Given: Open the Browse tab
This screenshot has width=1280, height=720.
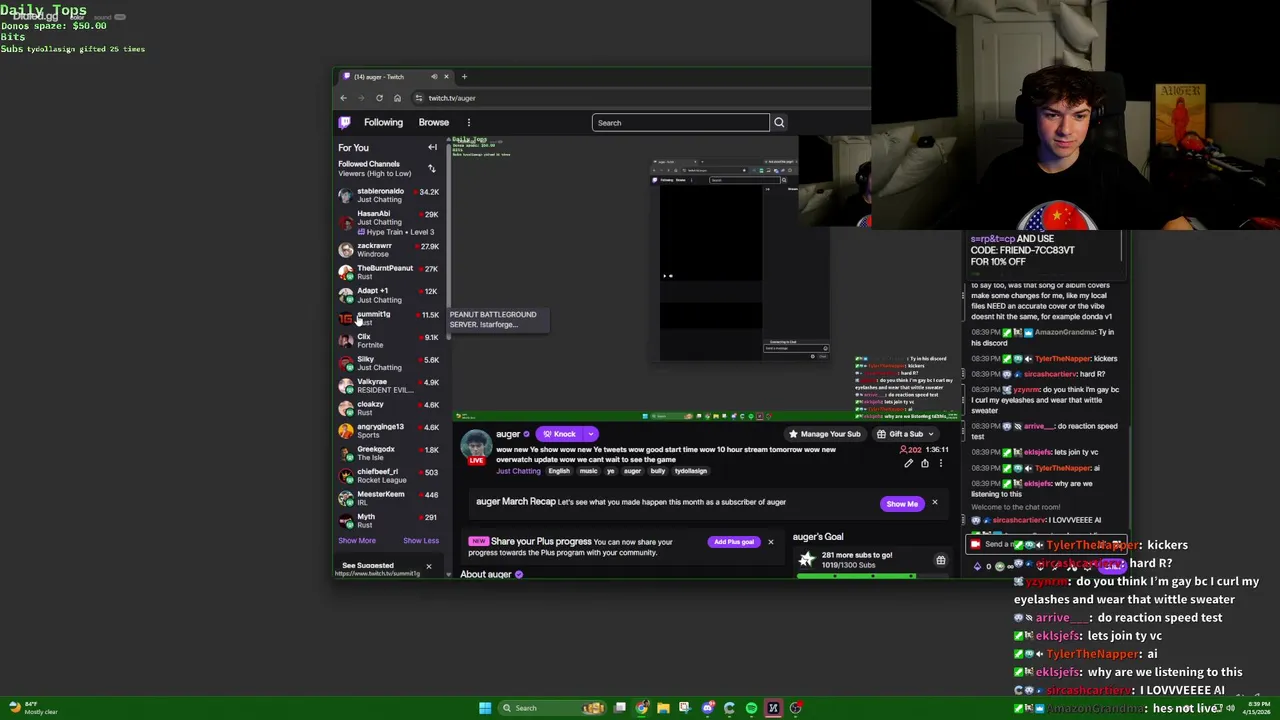Looking at the screenshot, I should (x=434, y=122).
